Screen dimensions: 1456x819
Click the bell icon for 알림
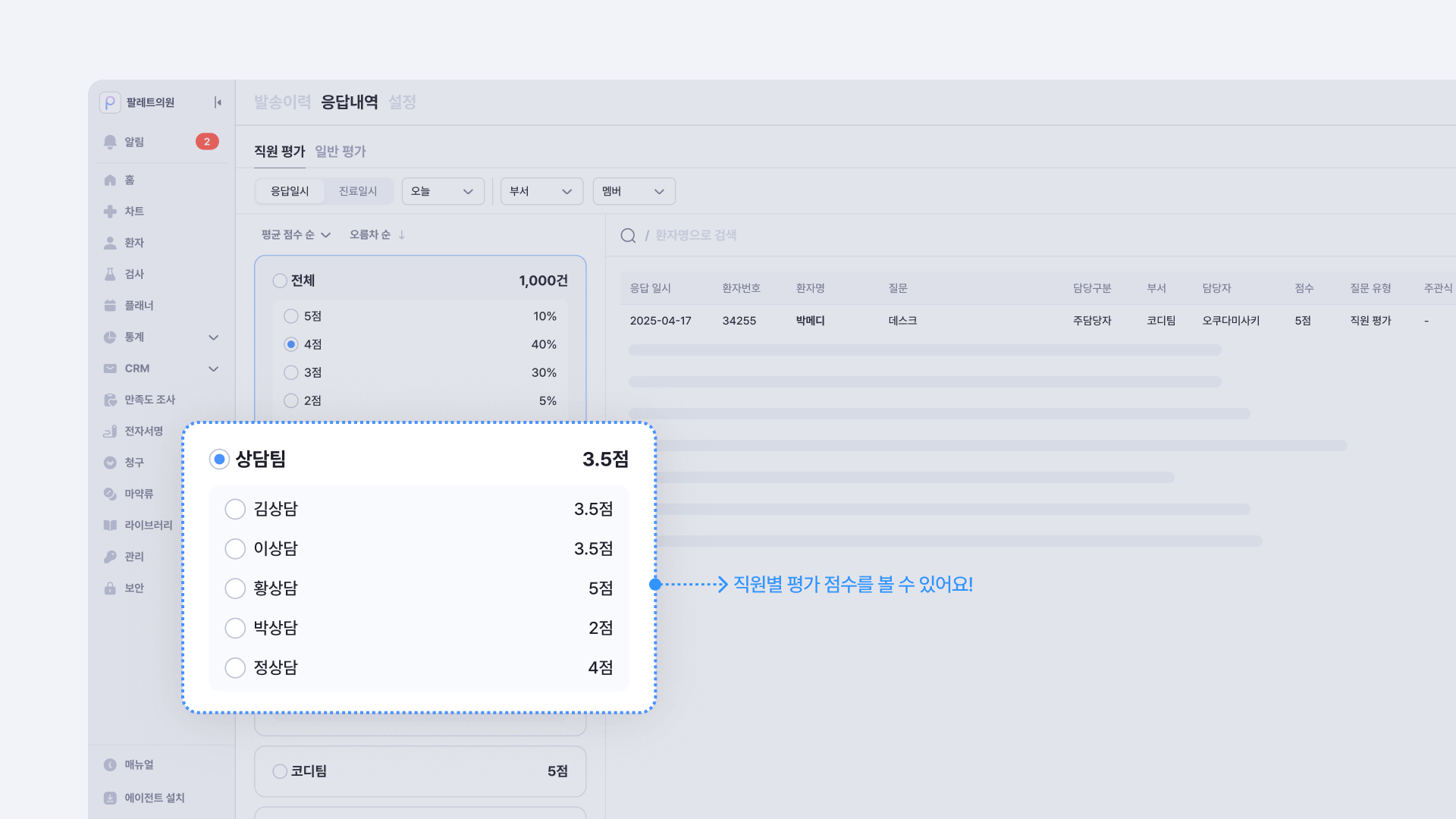[110, 142]
